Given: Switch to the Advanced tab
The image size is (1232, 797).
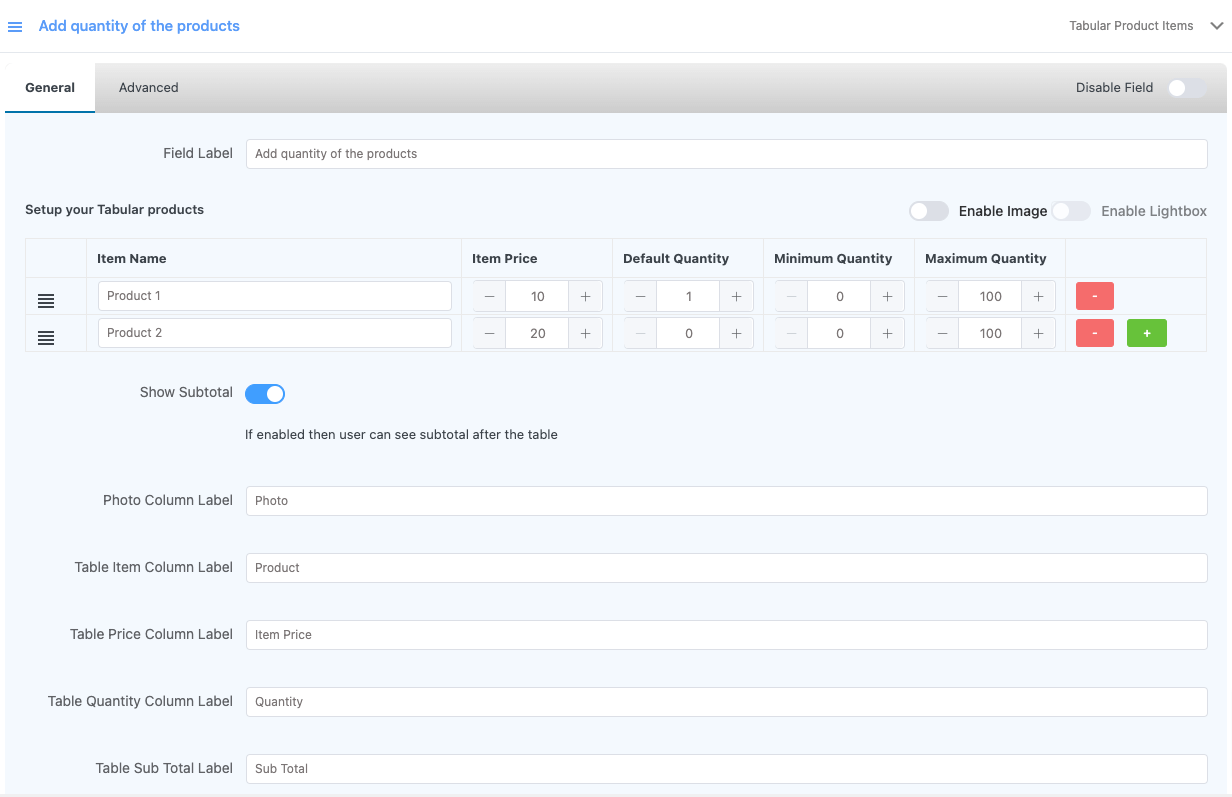Looking at the screenshot, I should 149,88.
